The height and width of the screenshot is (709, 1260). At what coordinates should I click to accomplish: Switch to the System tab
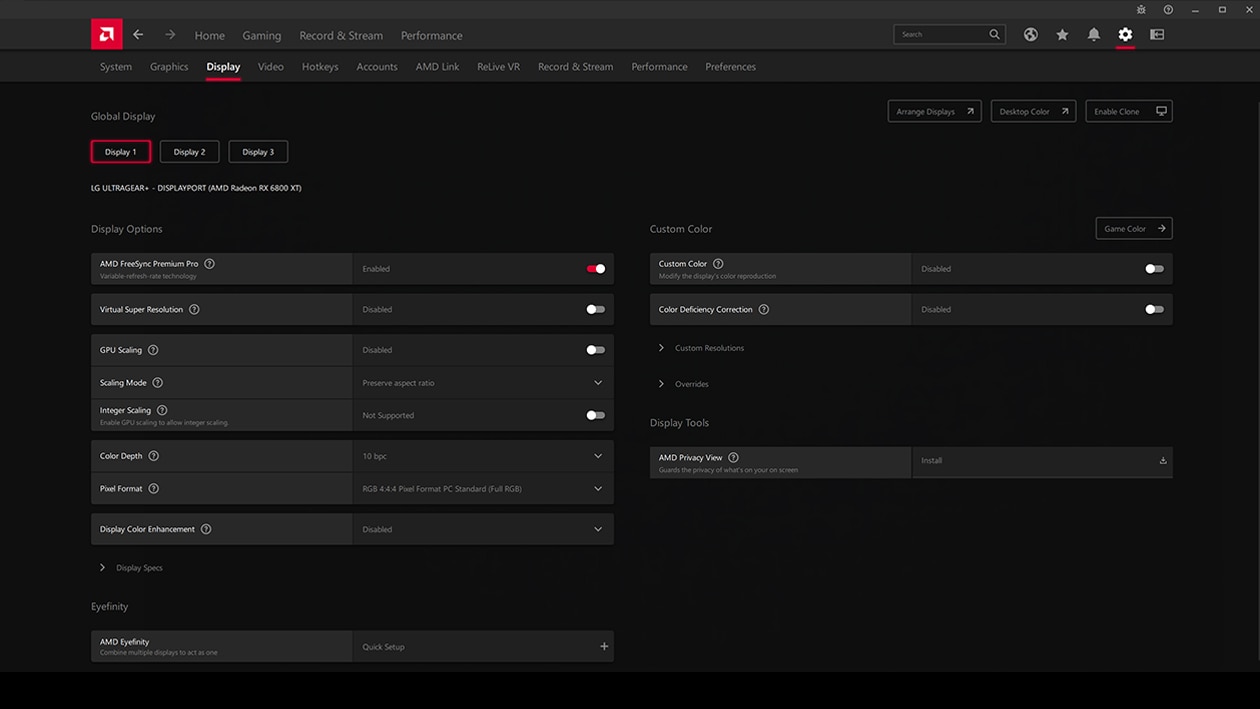click(x=116, y=67)
